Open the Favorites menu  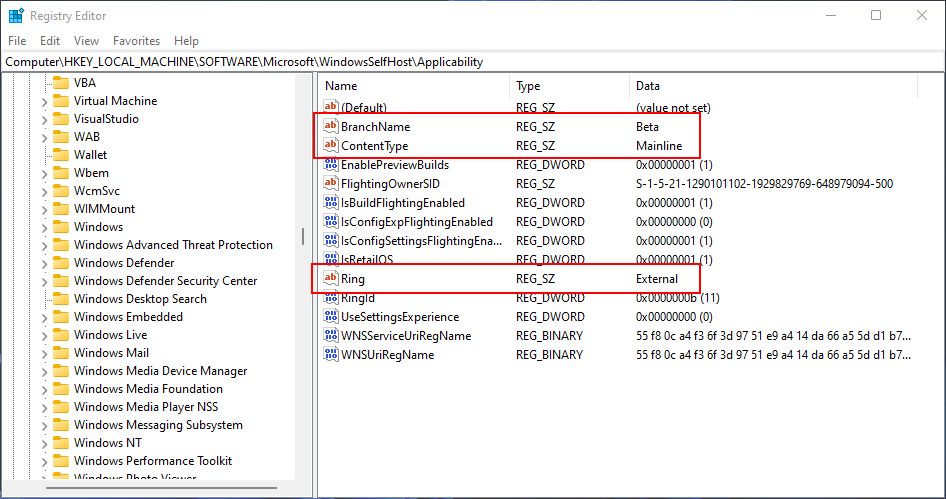[136, 40]
